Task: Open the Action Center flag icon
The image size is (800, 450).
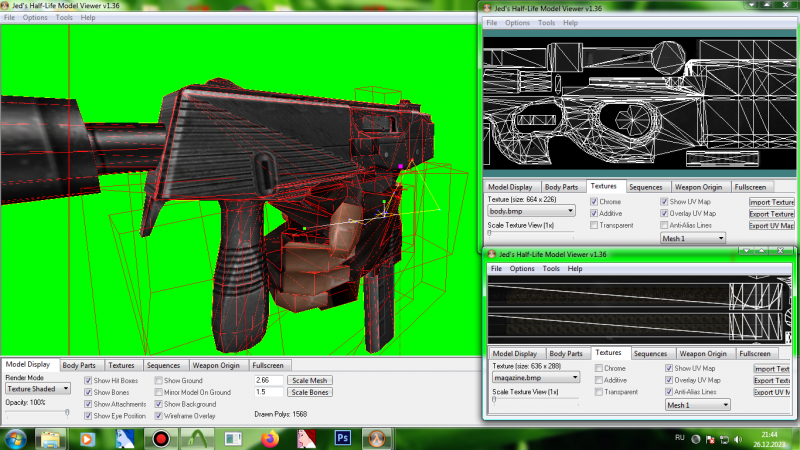Action: [710, 439]
